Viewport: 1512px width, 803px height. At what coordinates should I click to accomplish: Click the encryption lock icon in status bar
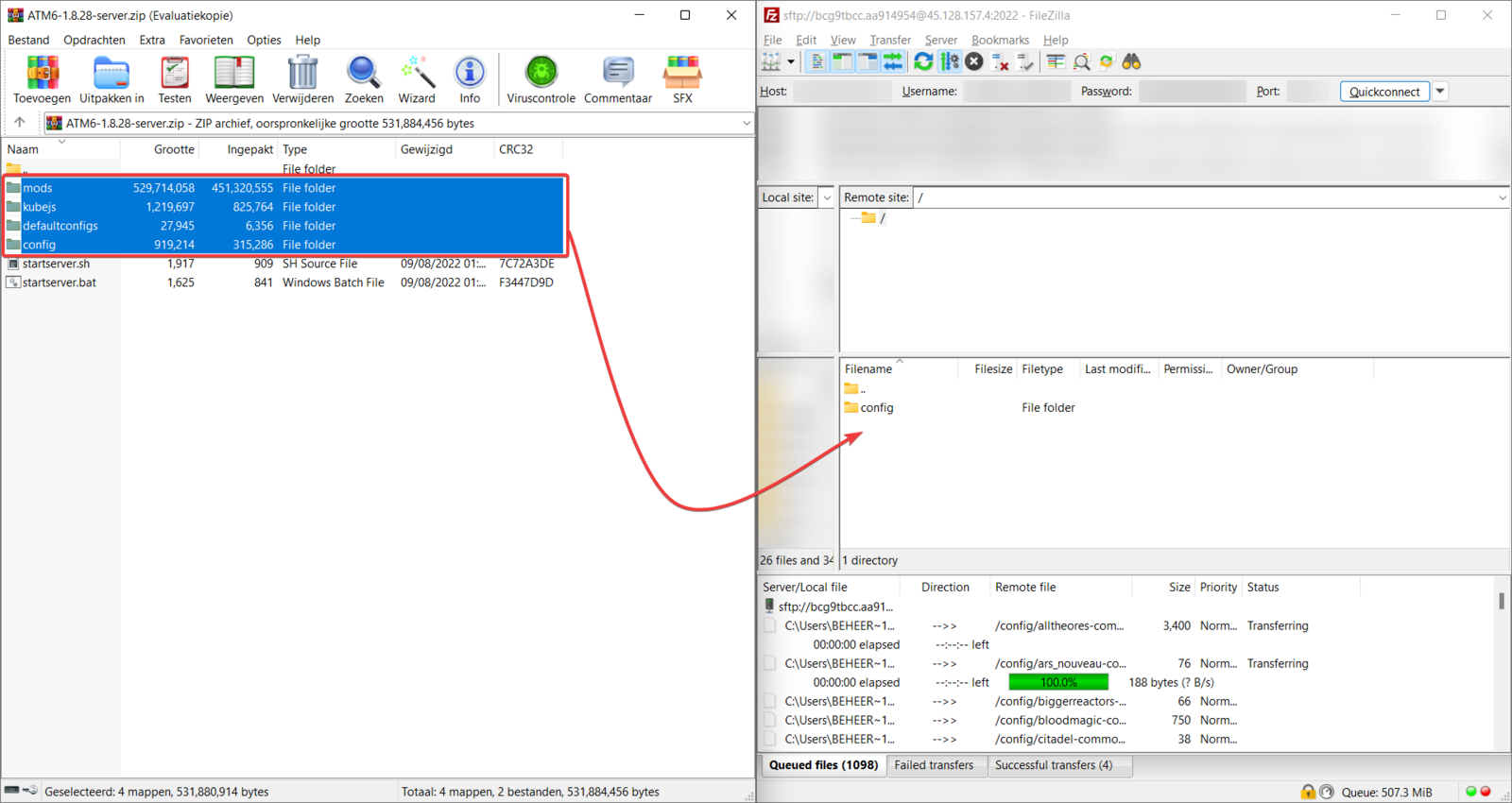point(1308,792)
